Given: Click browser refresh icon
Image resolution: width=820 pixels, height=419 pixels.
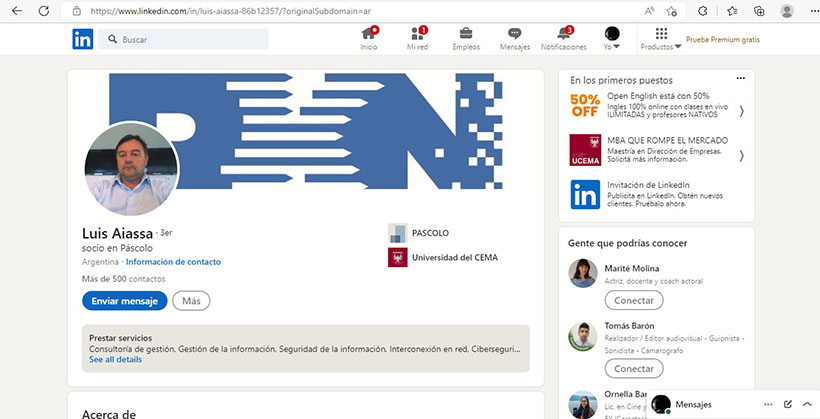Looking at the screenshot, I should pyautogui.click(x=45, y=10).
